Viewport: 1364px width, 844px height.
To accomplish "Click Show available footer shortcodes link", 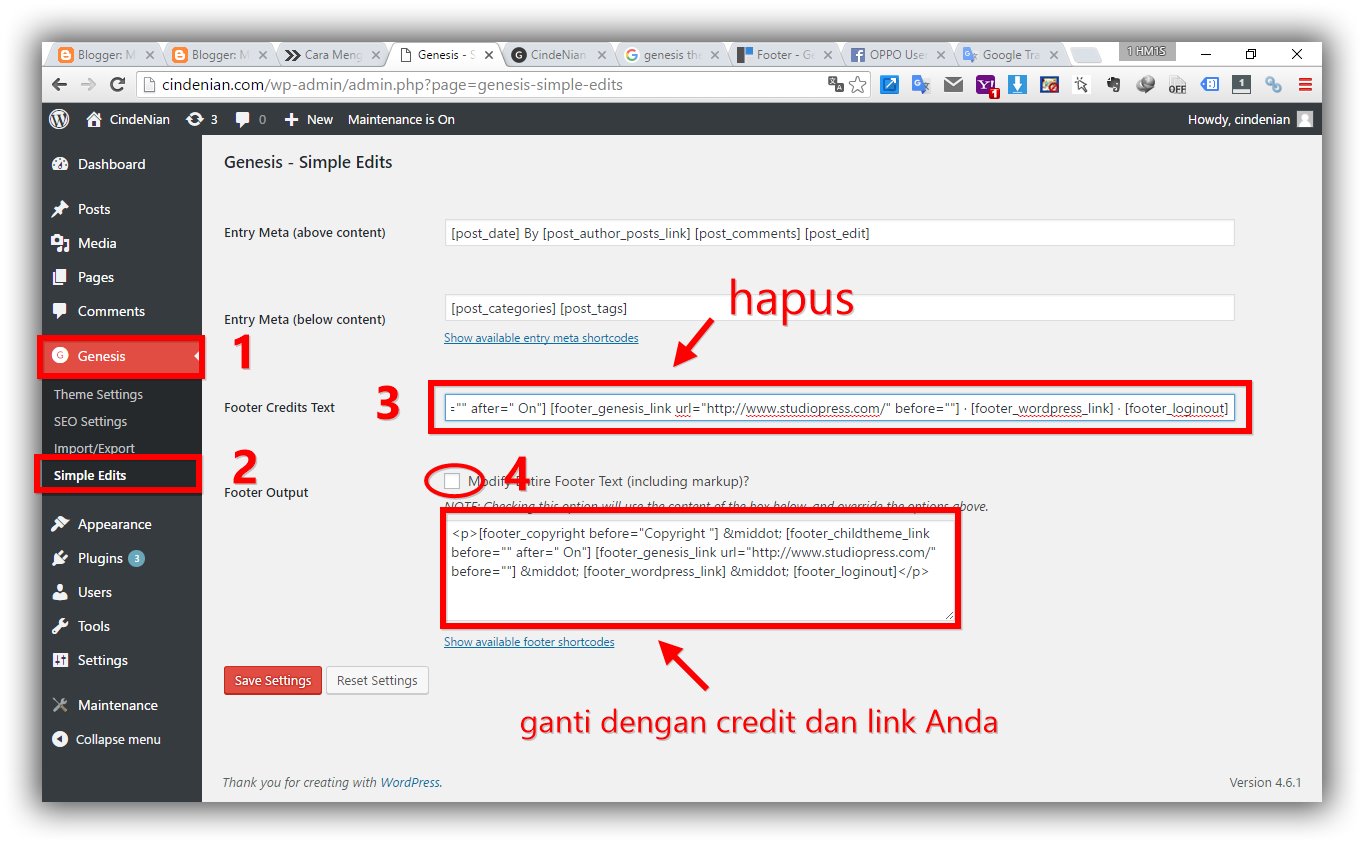I will [529, 642].
